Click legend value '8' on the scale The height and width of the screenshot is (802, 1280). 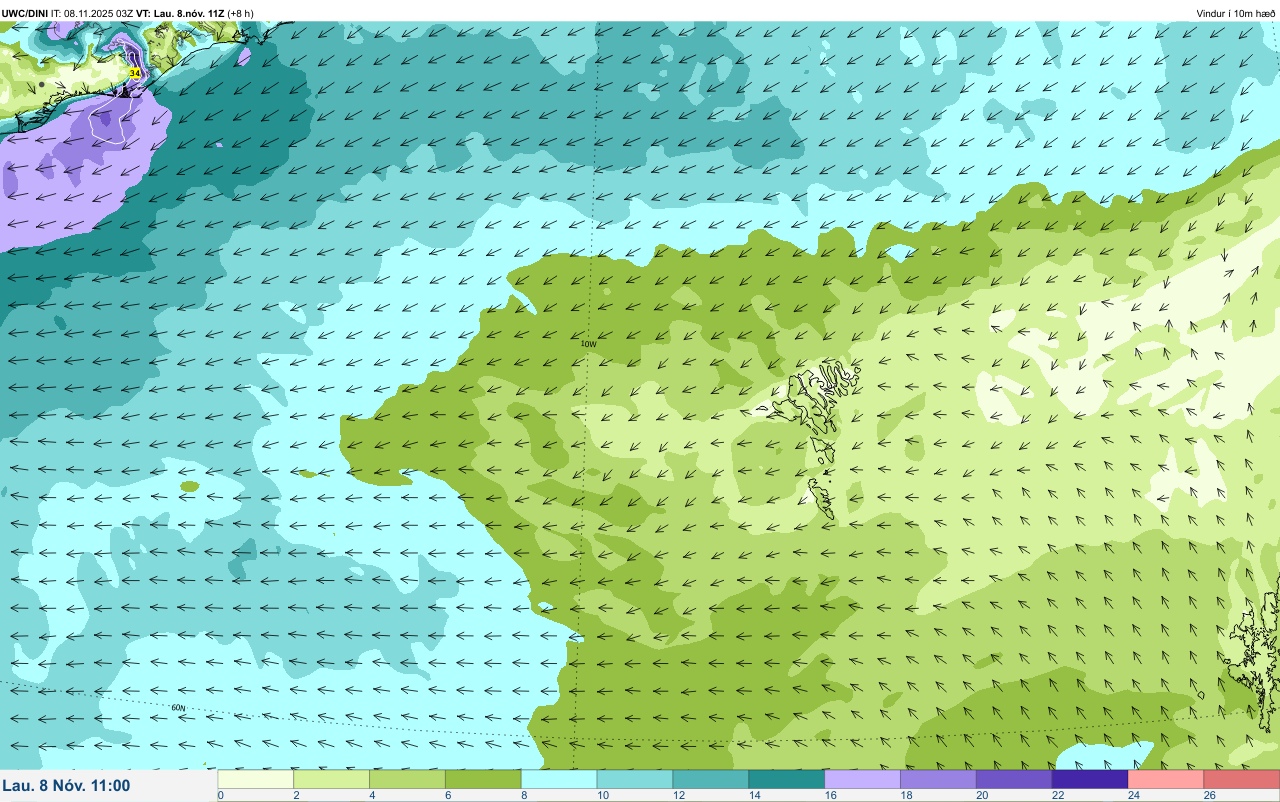click(x=524, y=795)
